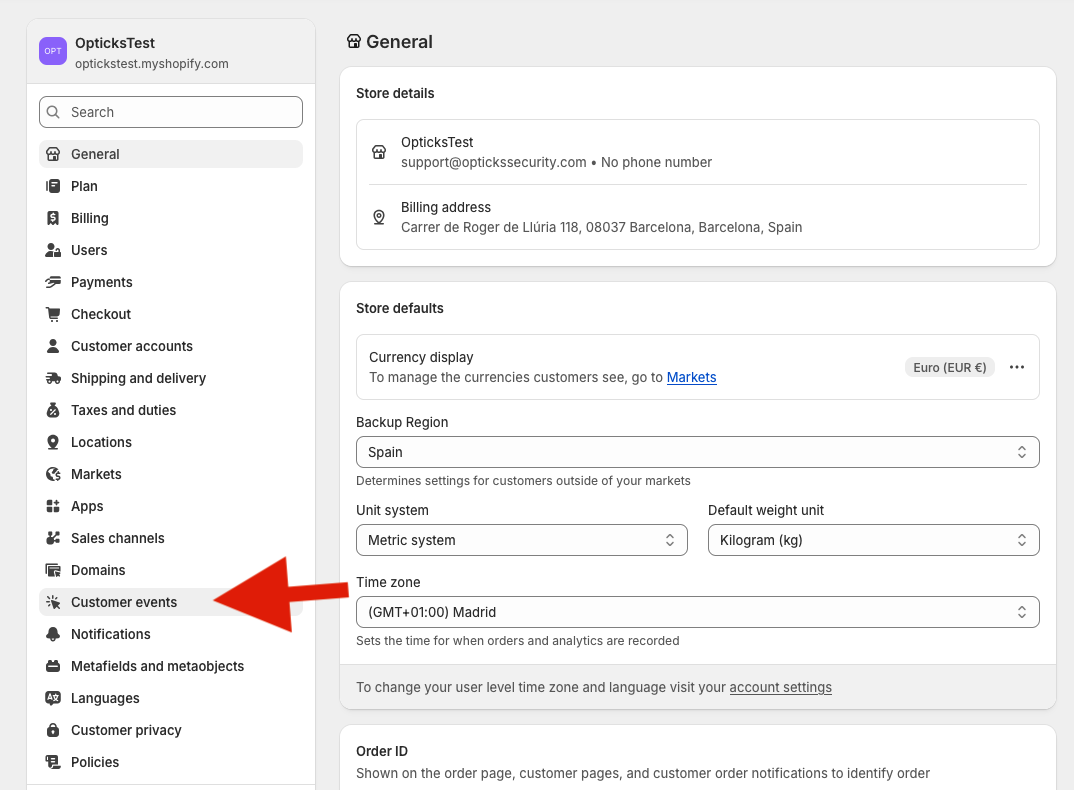Viewport: 1074px width, 790px height.
Task: Go to Taxes and duties settings
Action: [x=123, y=410]
